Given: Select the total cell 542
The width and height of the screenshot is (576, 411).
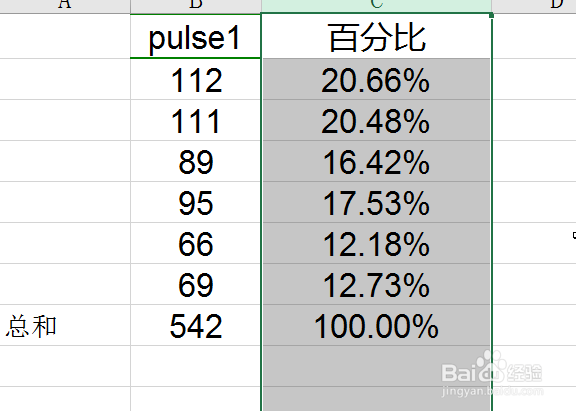Looking at the screenshot, I should (195, 325).
